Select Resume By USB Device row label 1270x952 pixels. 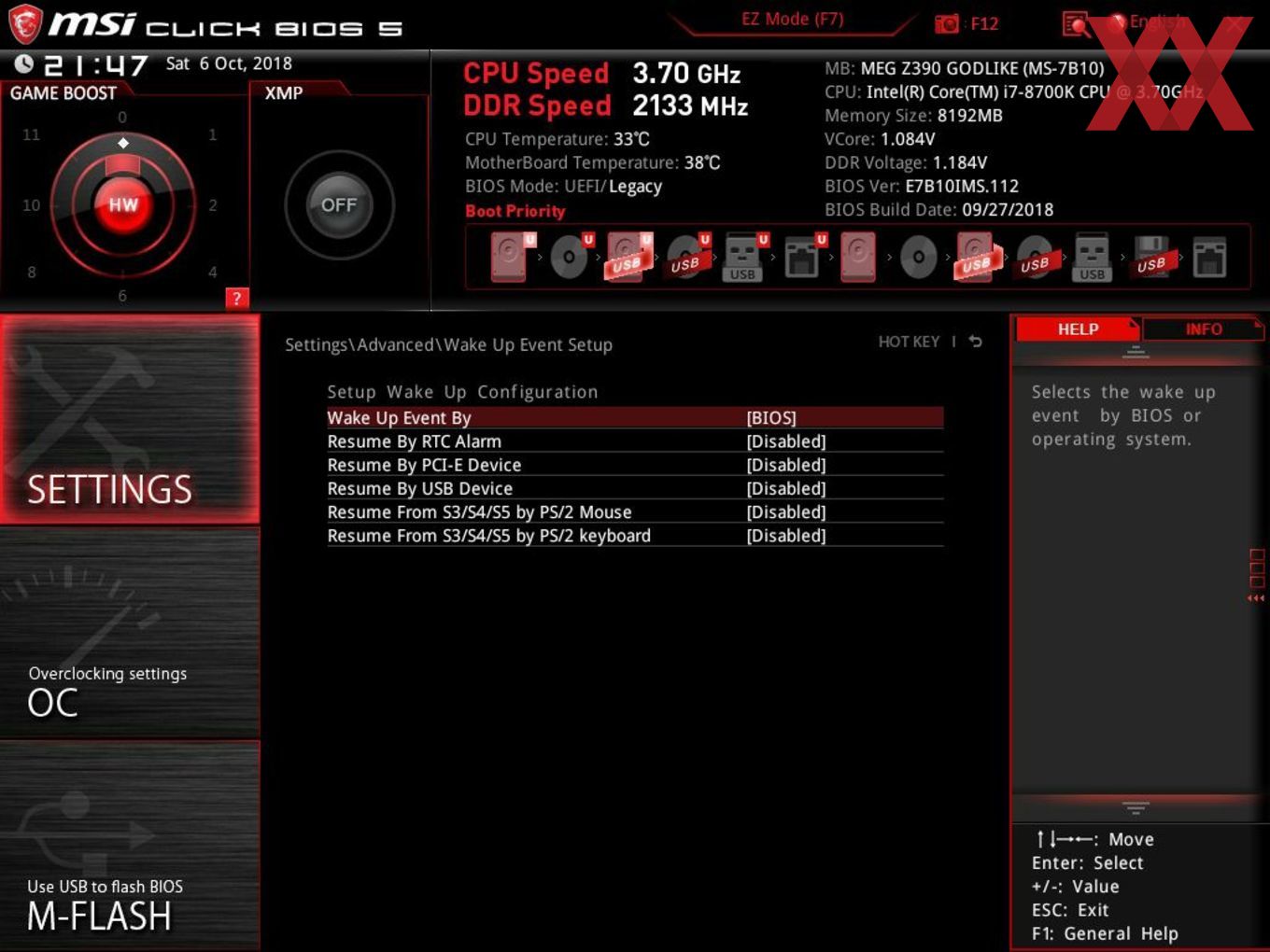pos(419,488)
